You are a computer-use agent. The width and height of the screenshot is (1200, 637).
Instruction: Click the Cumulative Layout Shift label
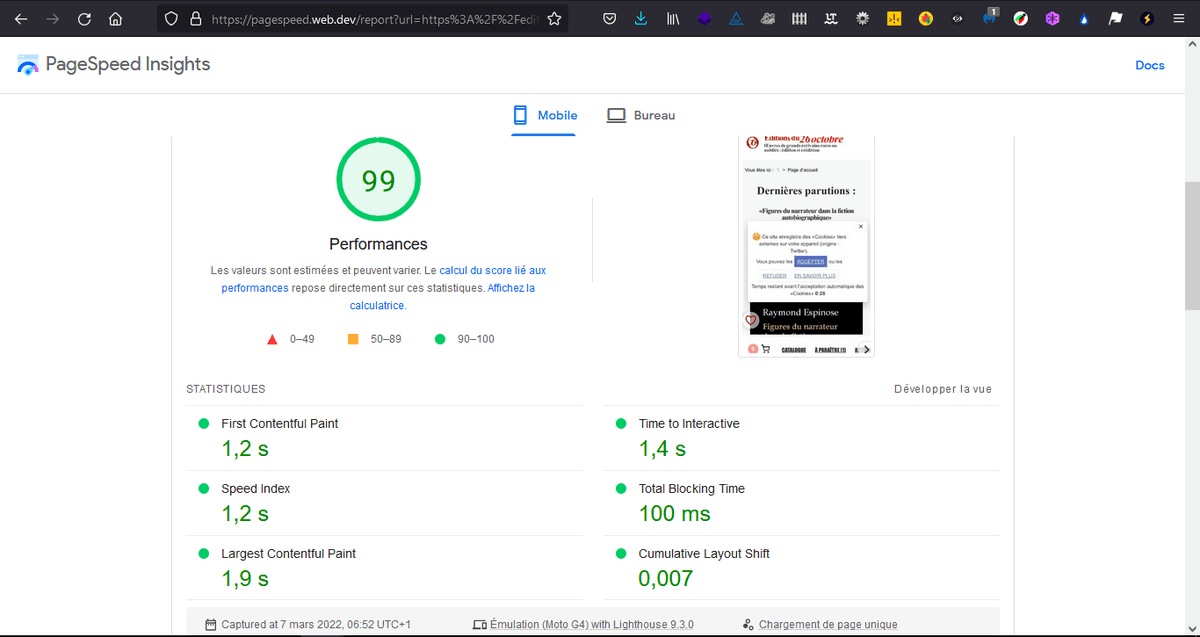pos(704,554)
